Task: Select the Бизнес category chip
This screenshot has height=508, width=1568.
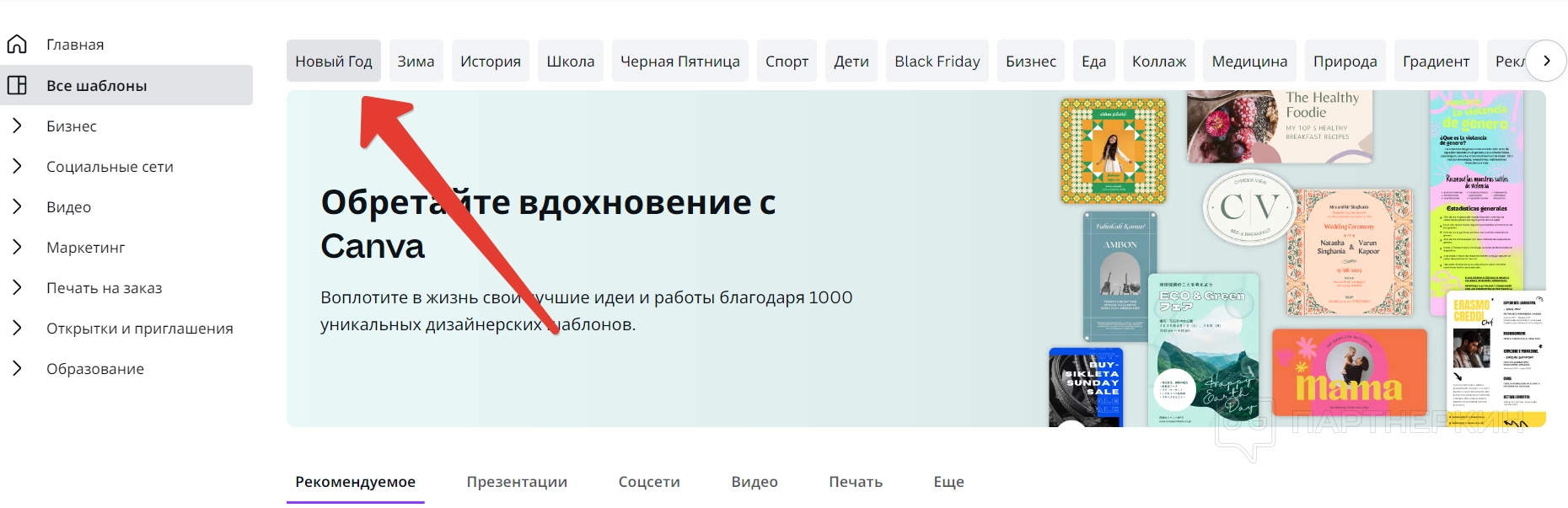Action: click(x=1031, y=61)
